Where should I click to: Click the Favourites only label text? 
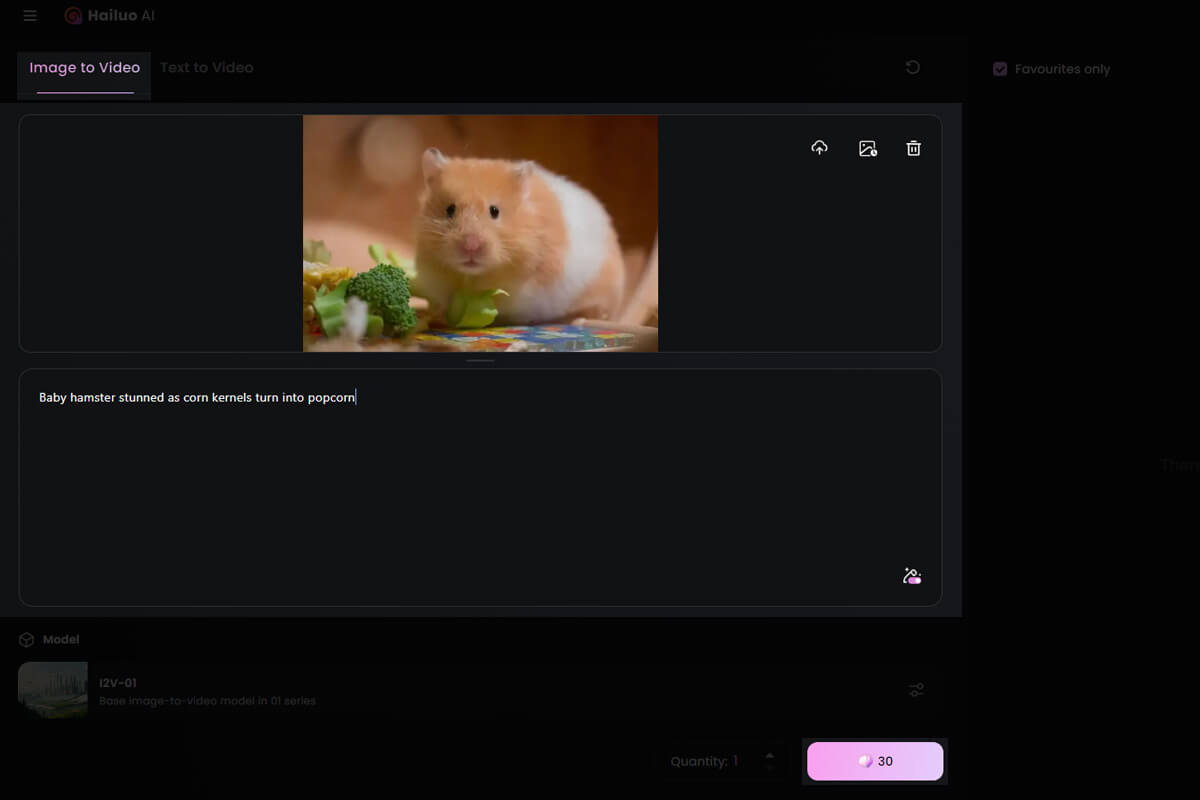(1062, 69)
